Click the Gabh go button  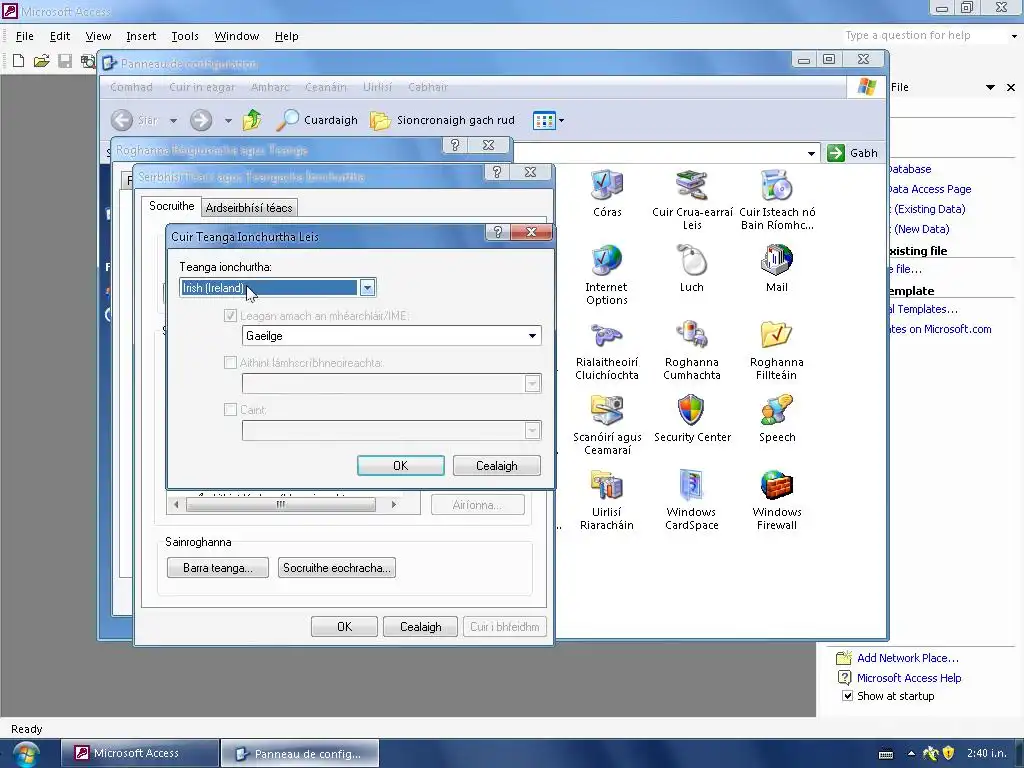853,153
